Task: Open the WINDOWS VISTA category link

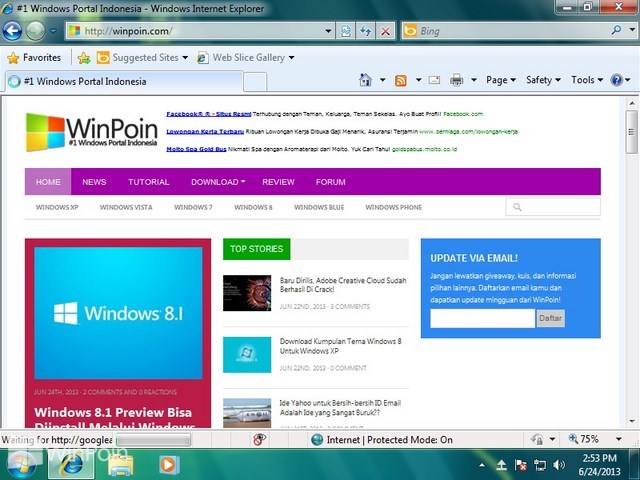Action: click(x=126, y=207)
